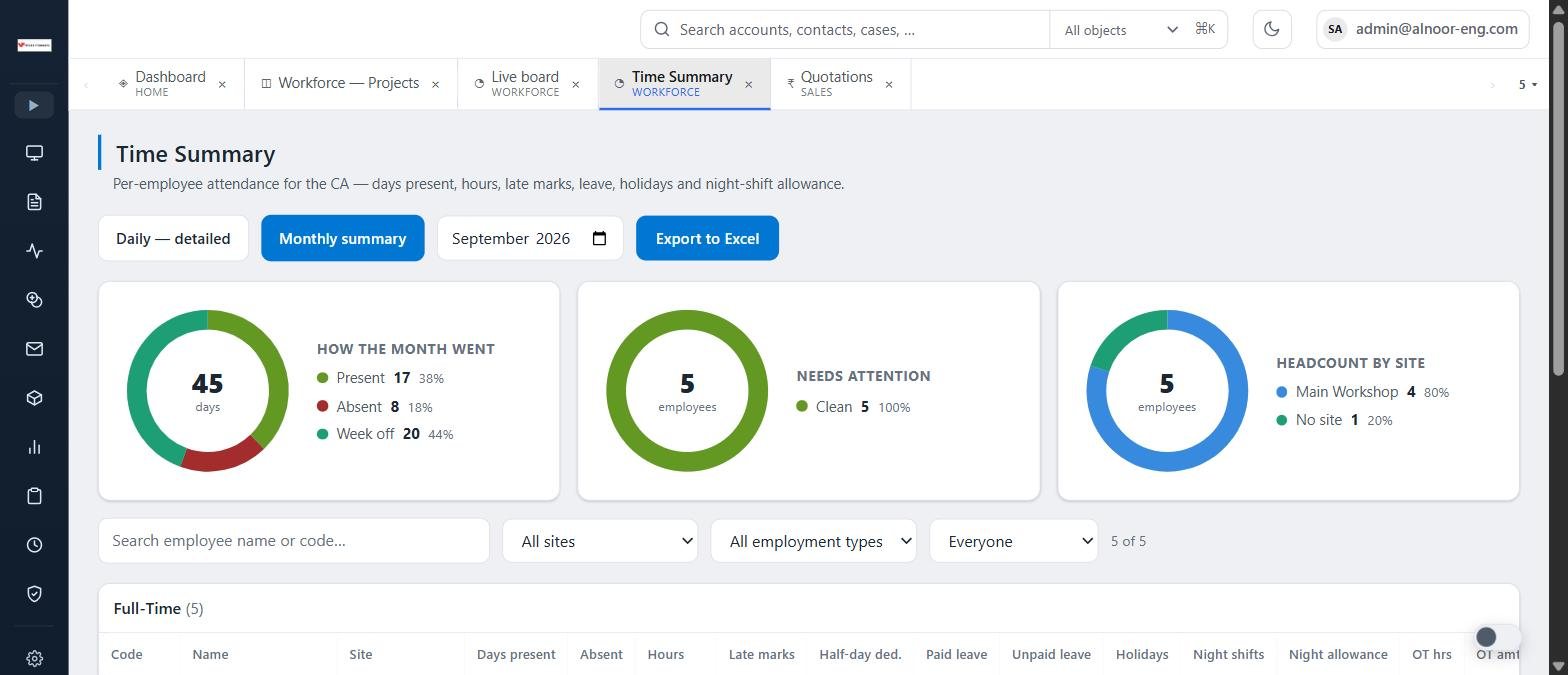Open the tab count dropdown showing 5
Screen dimensions: 1568x675
point(1527,85)
